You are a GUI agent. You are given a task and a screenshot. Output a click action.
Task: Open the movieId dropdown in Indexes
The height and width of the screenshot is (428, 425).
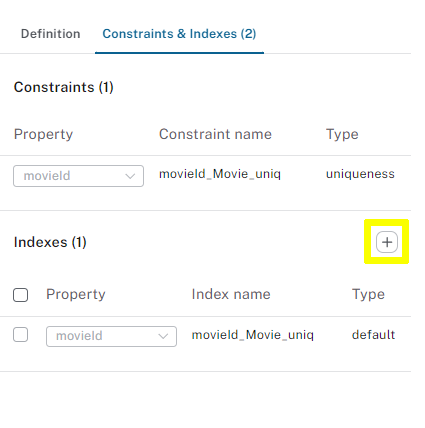point(111,336)
